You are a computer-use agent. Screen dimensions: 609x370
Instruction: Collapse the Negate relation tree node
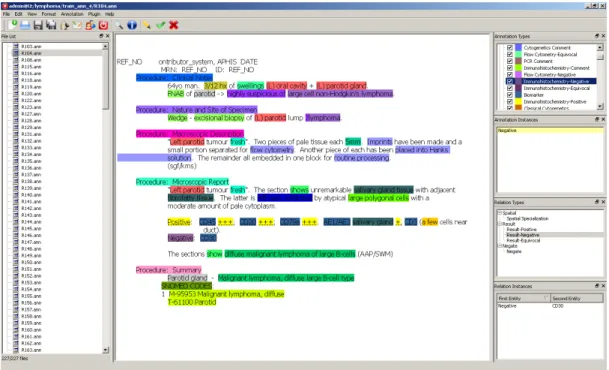500,246
